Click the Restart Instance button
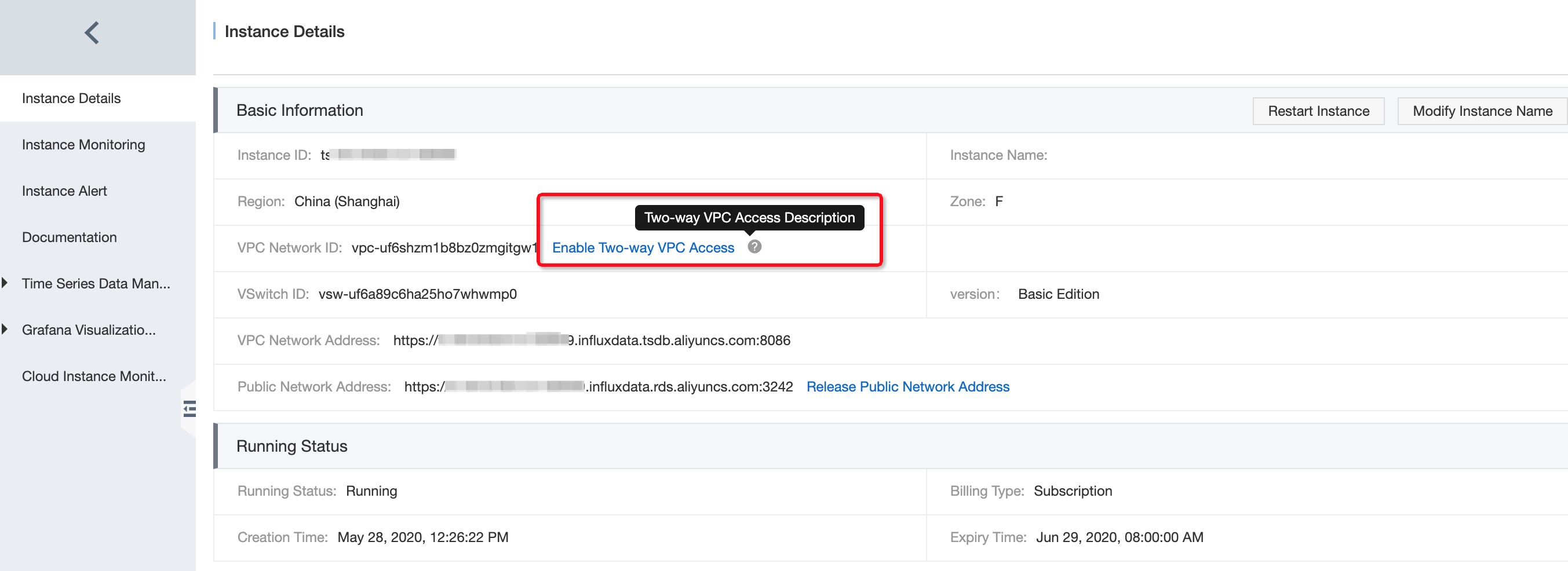1568x571 pixels. pos(1318,111)
